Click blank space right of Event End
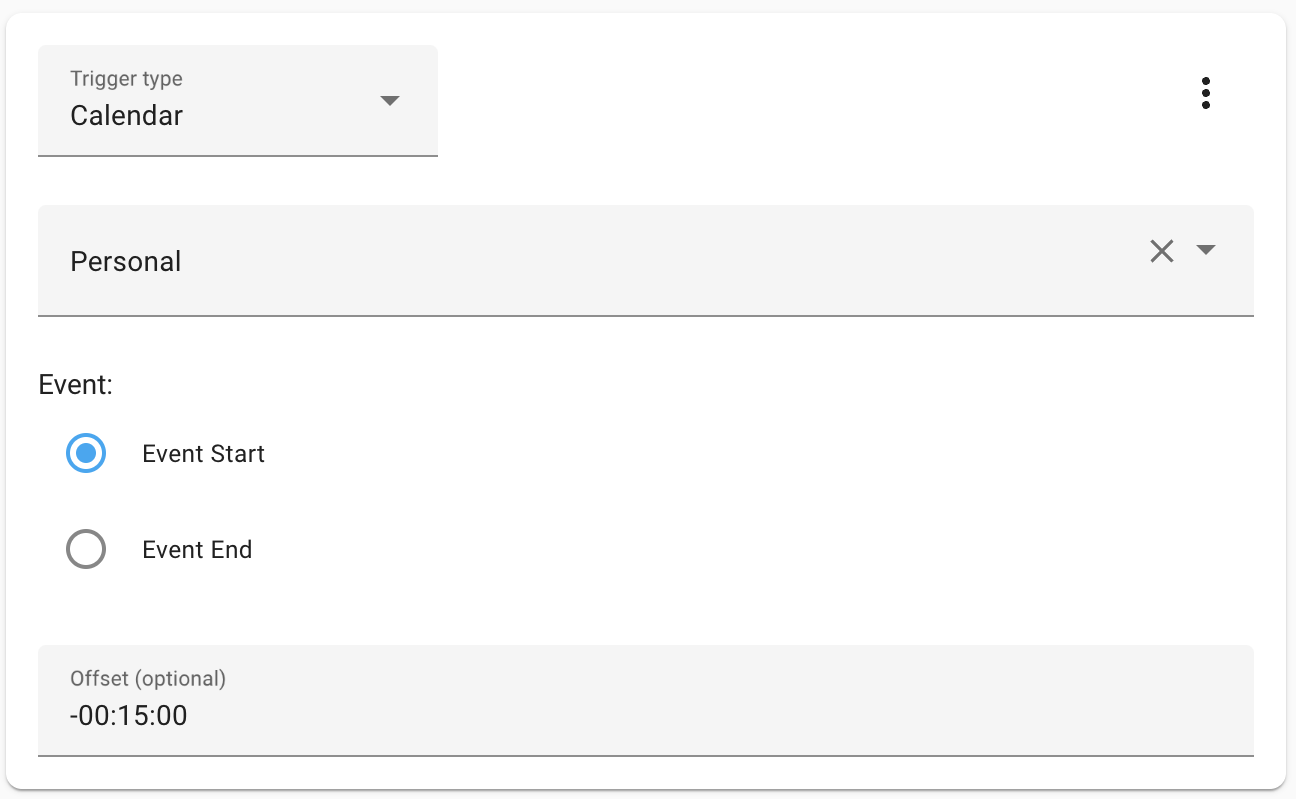Image resolution: width=1296 pixels, height=799 pixels. pos(700,550)
